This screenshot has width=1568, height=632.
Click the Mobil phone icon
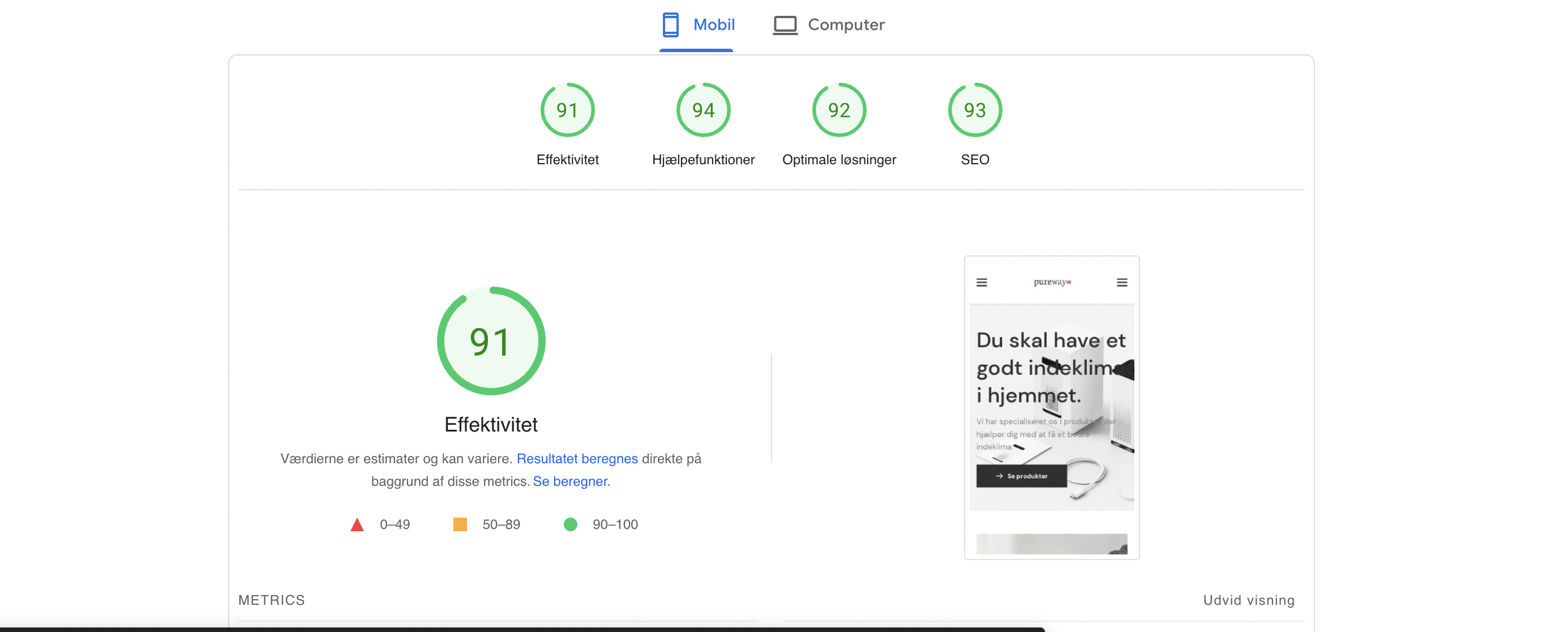coord(670,25)
